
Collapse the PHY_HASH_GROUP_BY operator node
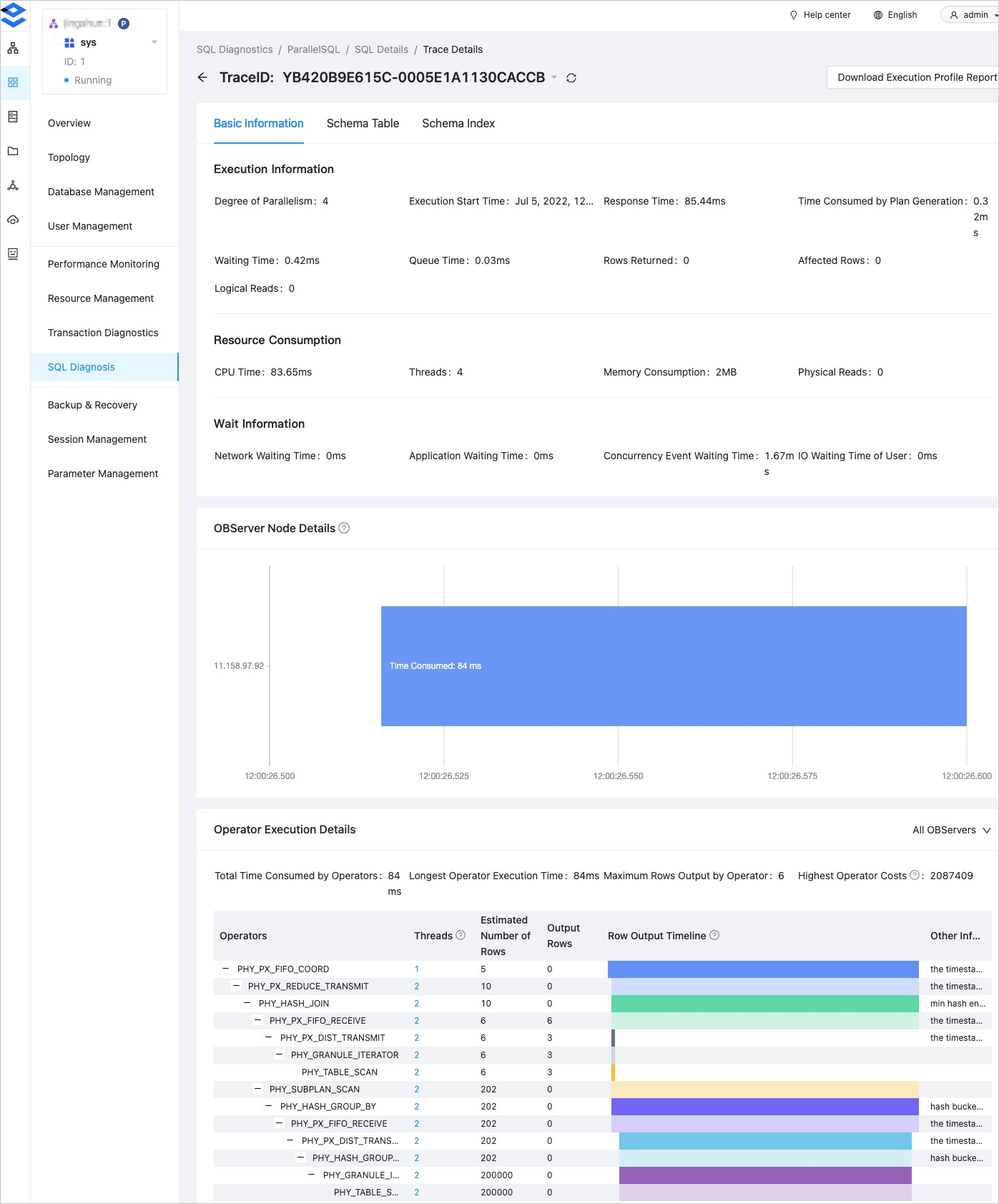point(269,1106)
